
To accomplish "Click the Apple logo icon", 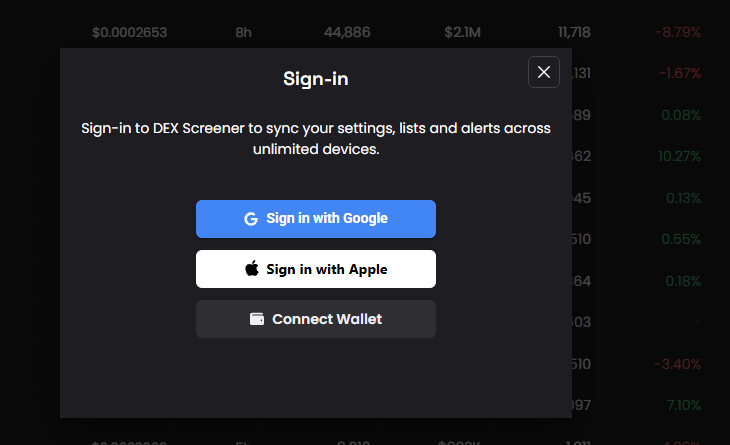I will (252, 269).
